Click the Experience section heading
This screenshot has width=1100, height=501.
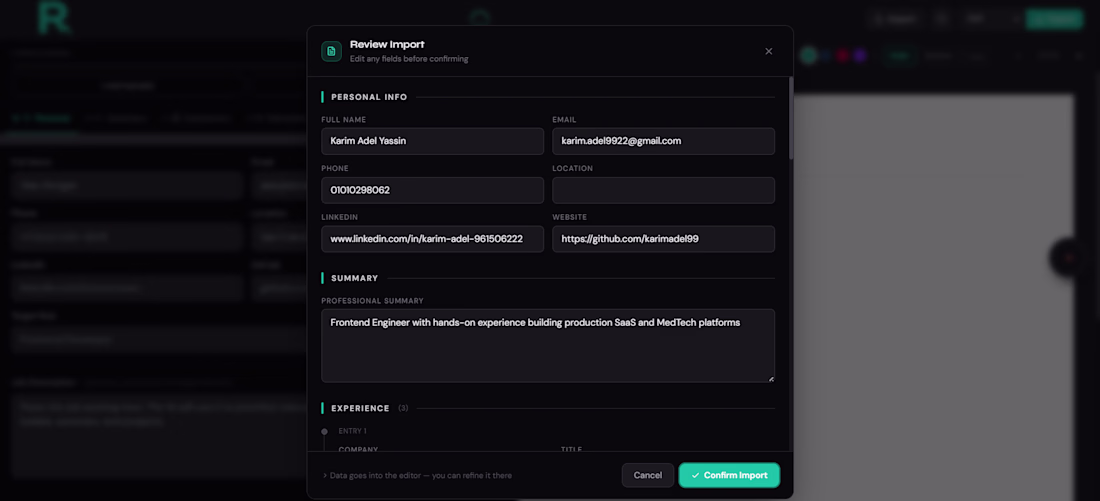(360, 408)
